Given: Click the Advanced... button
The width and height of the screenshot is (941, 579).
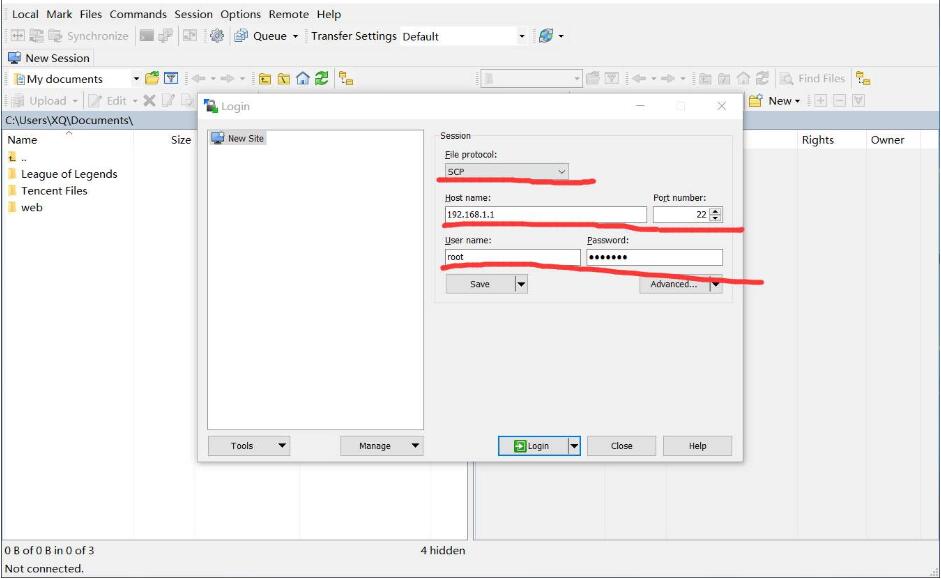Looking at the screenshot, I should pos(674,284).
